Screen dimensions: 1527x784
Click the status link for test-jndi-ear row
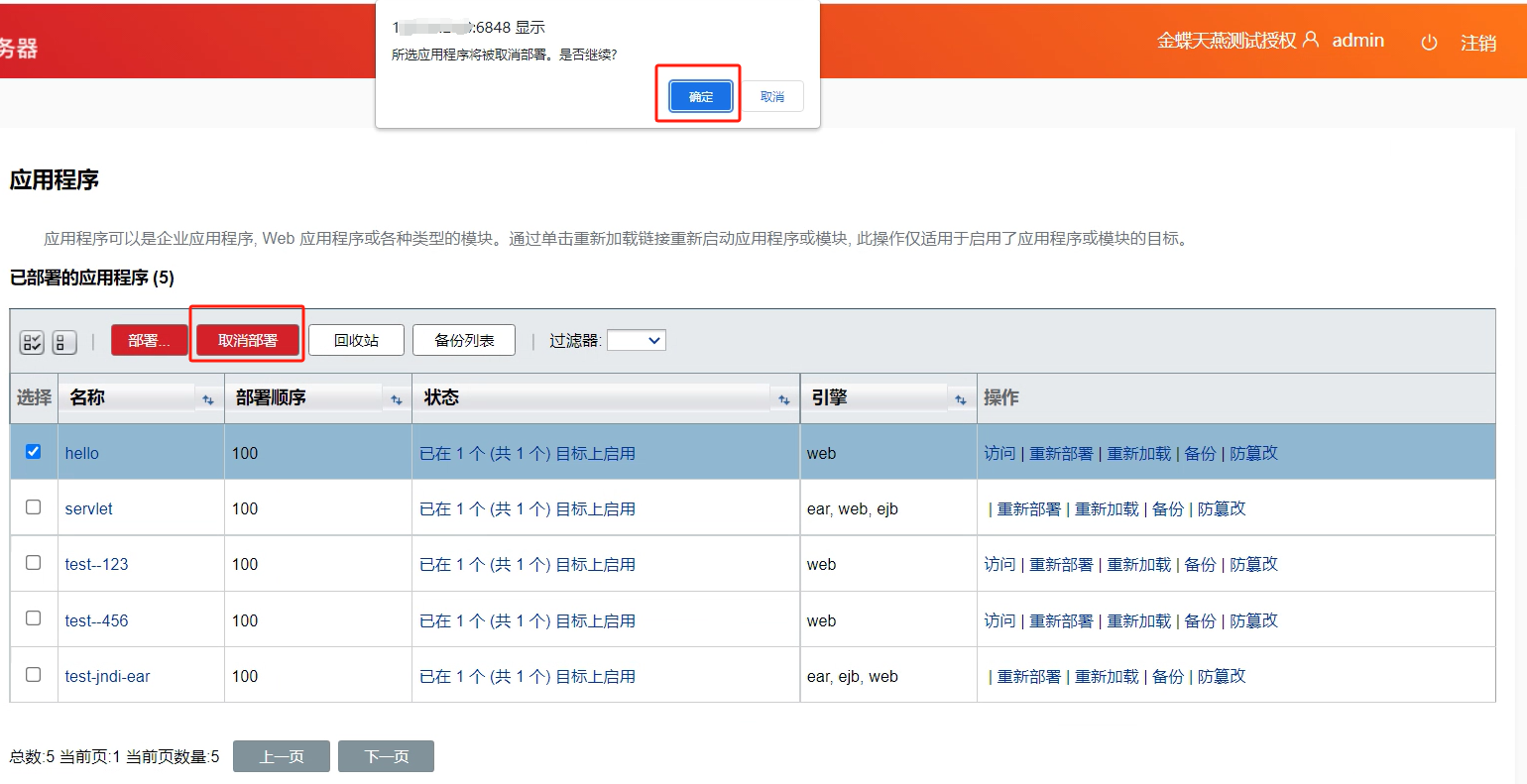(528, 676)
